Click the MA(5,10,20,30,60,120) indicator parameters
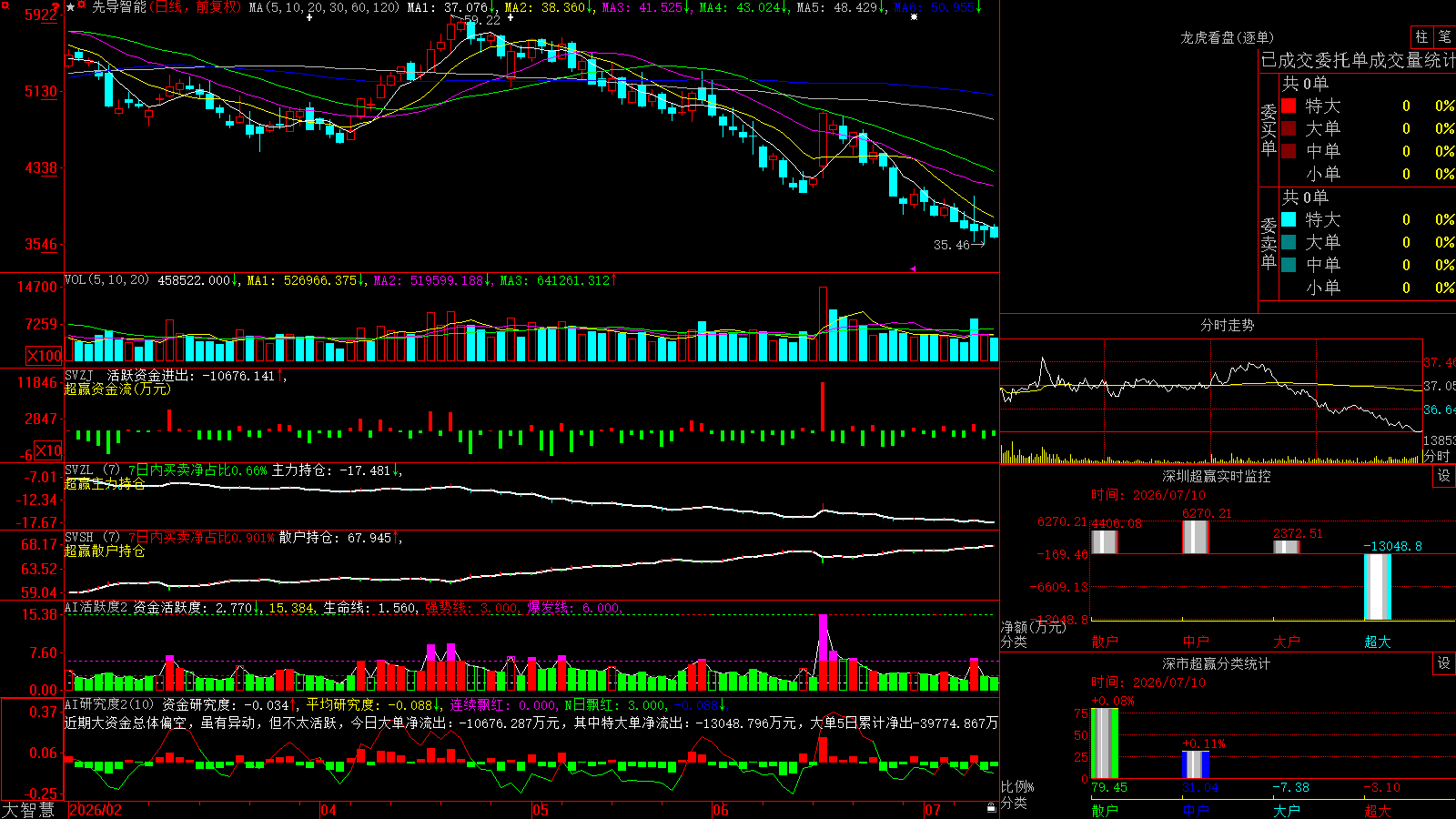1456x819 pixels. (324, 7)
